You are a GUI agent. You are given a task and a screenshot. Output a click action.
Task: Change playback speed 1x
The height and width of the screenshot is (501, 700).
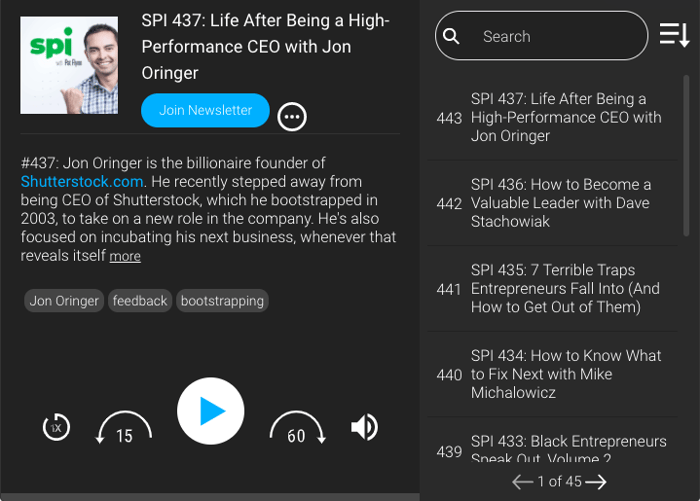click(57, 428)
